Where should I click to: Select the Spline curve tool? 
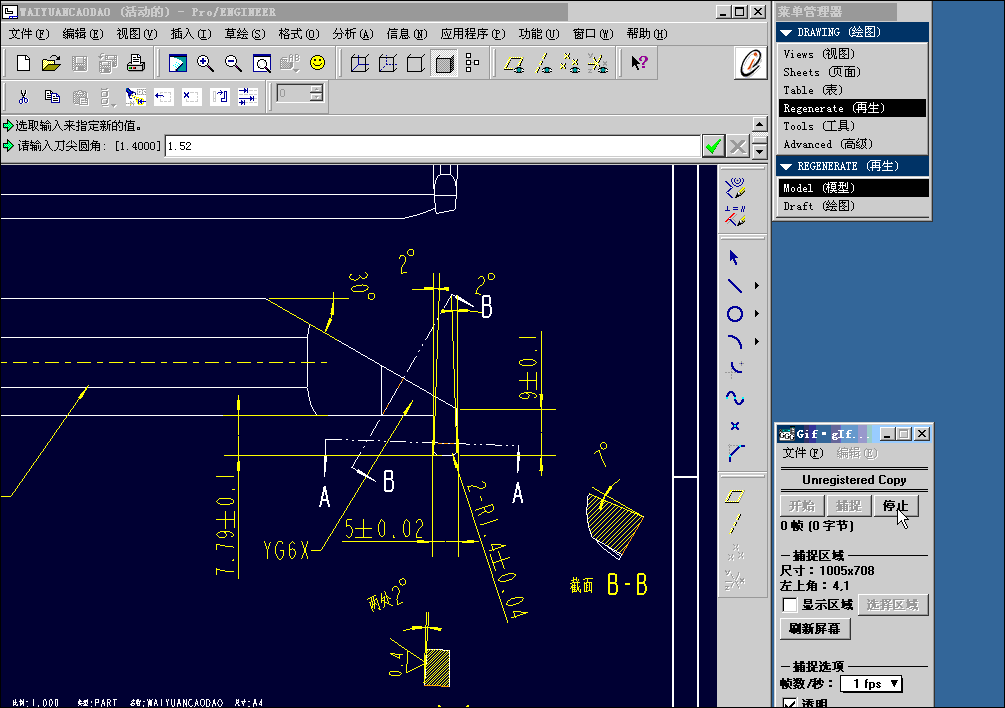click(x=735, y=398)
